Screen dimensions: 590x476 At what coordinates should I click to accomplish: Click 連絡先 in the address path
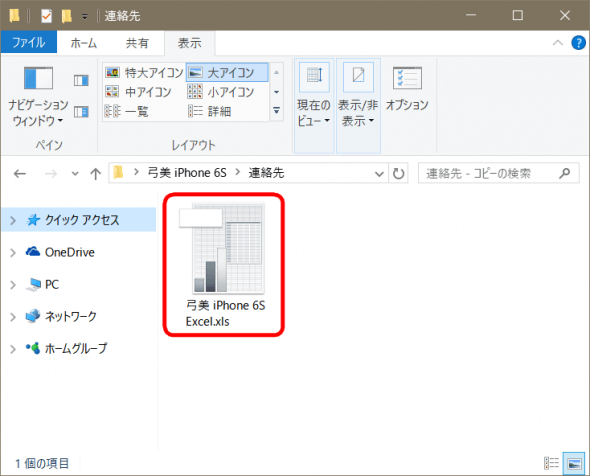pos(266,173)
